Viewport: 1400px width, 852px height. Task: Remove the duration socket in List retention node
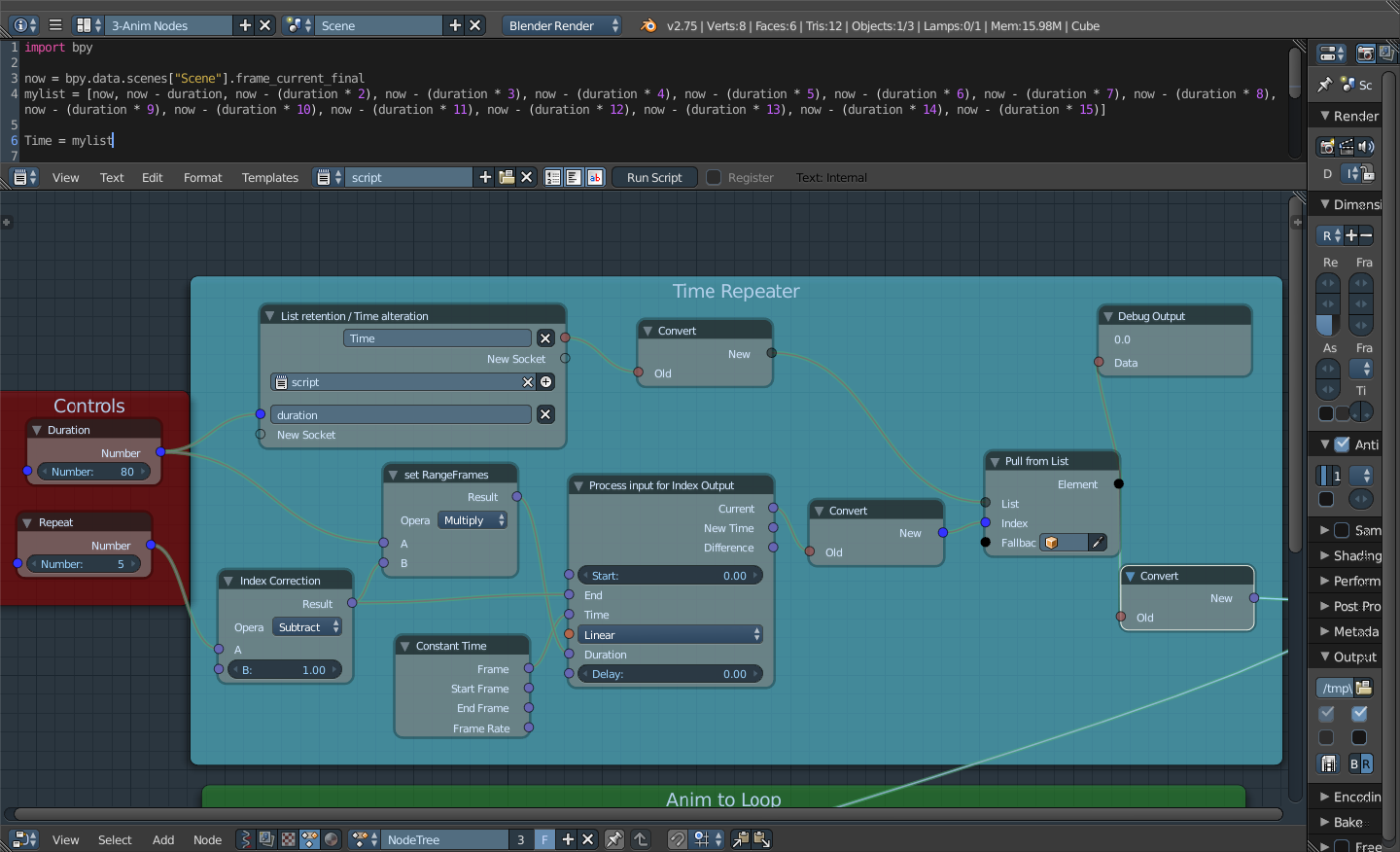[545, 414]
